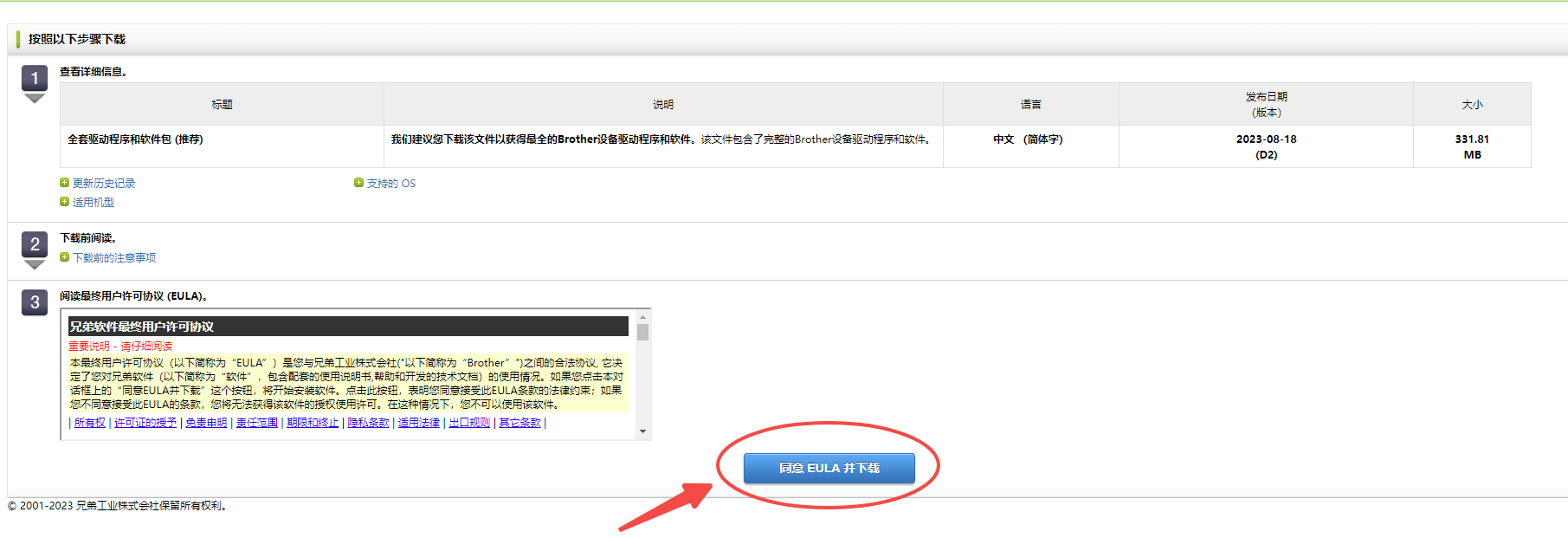Open the 出口规则 link
This screenshot has height=538, width=1568.
469,423
